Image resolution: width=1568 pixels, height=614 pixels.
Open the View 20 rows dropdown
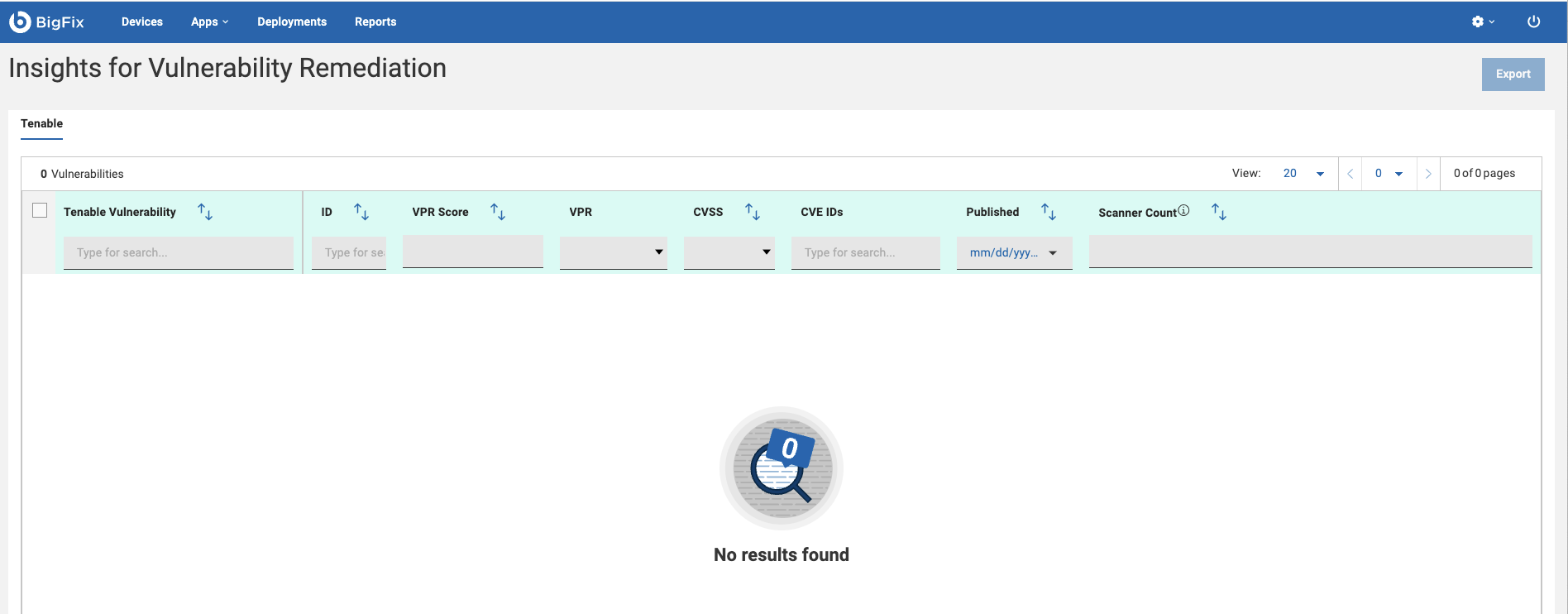click(1303, 174)
